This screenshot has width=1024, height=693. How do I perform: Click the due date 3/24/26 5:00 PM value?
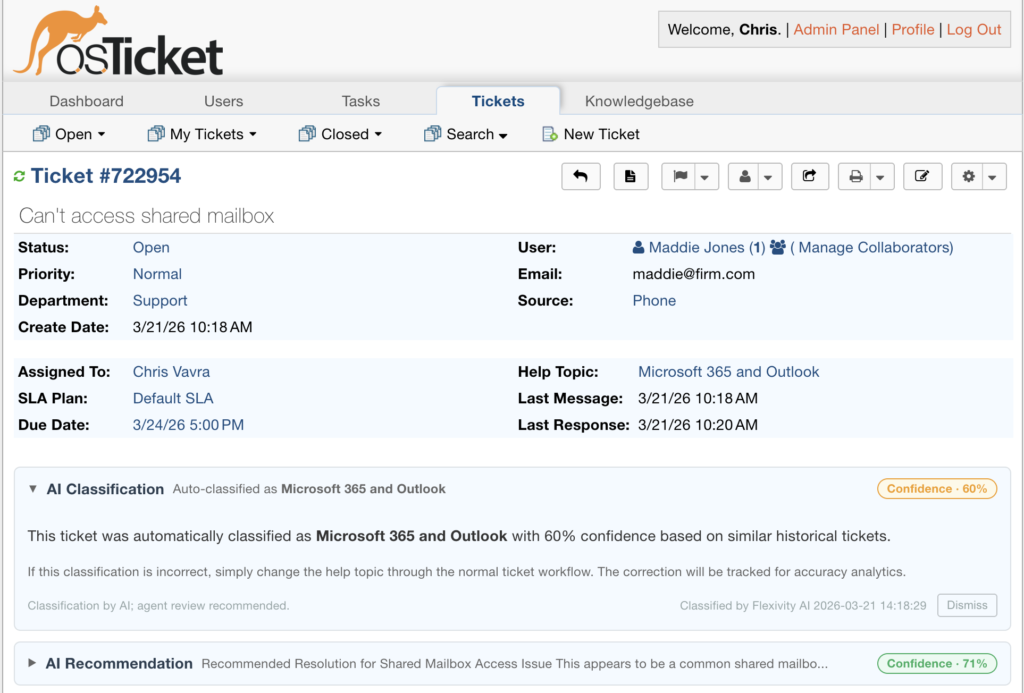188,425
